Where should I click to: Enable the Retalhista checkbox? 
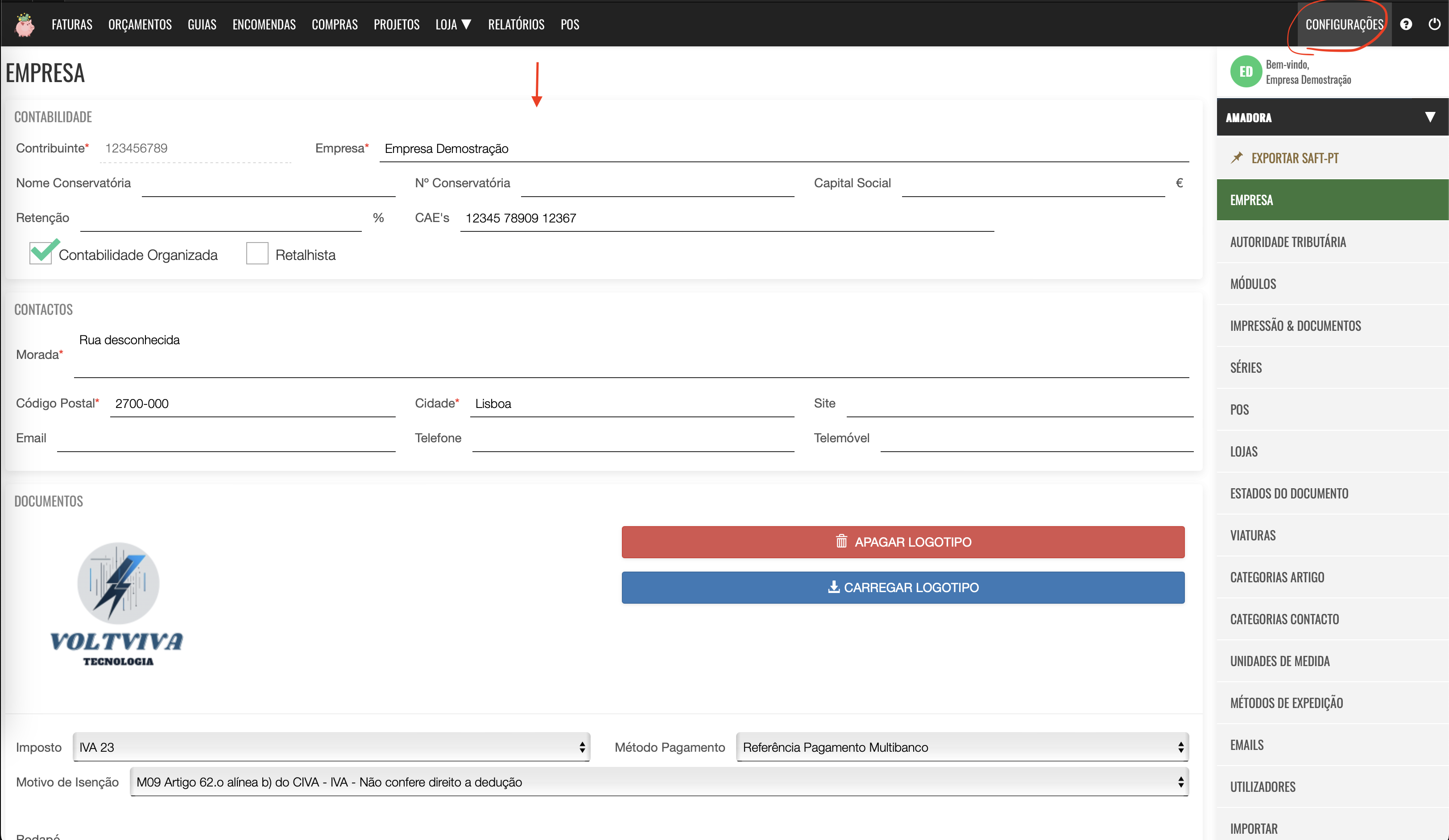[257, 253]
